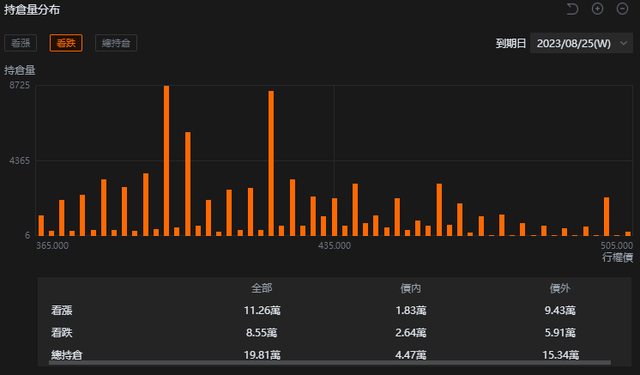Click the 5.91萬 value

coord(560,333)
